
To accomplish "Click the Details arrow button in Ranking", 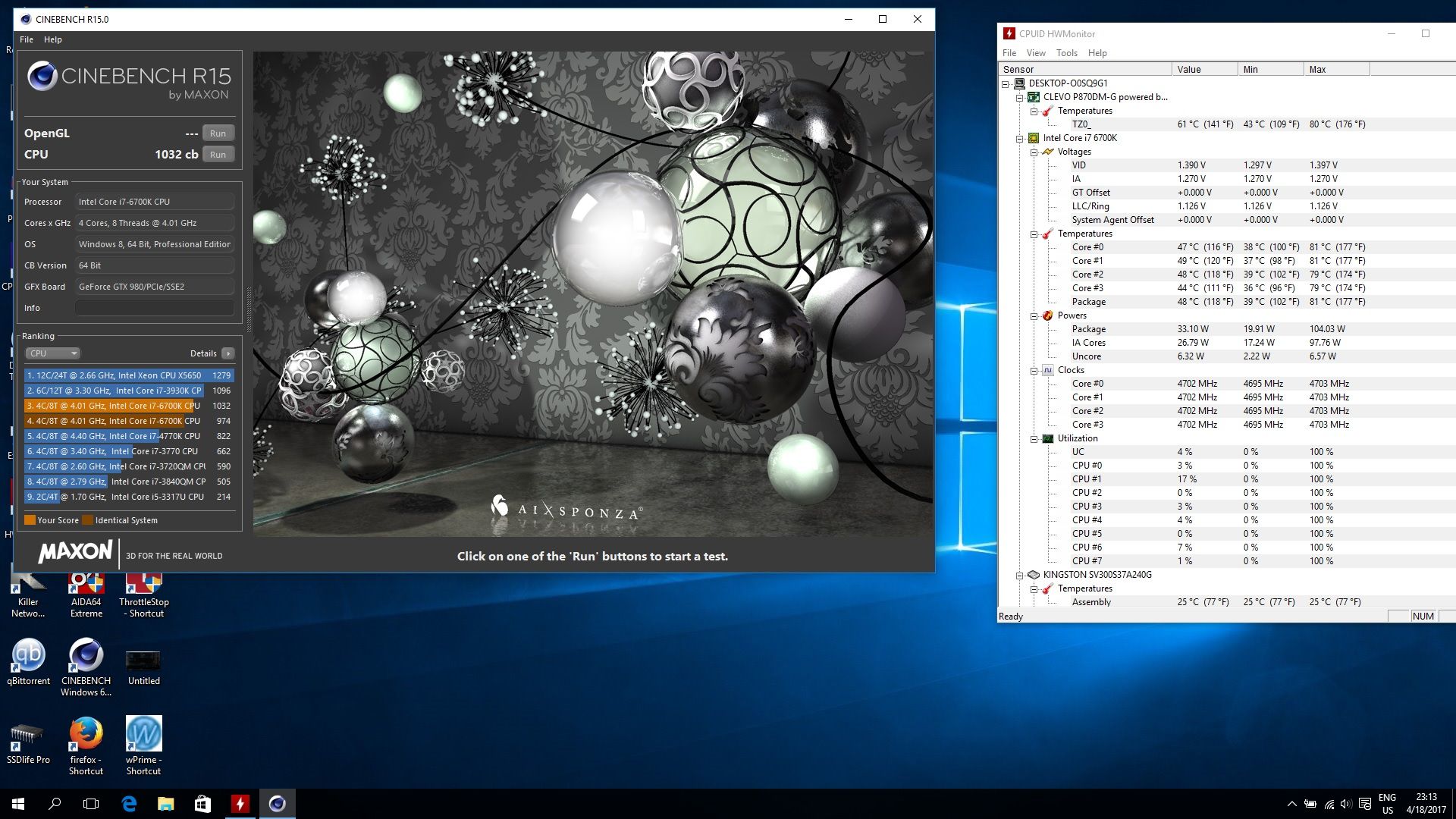I will tap(228, 353).
